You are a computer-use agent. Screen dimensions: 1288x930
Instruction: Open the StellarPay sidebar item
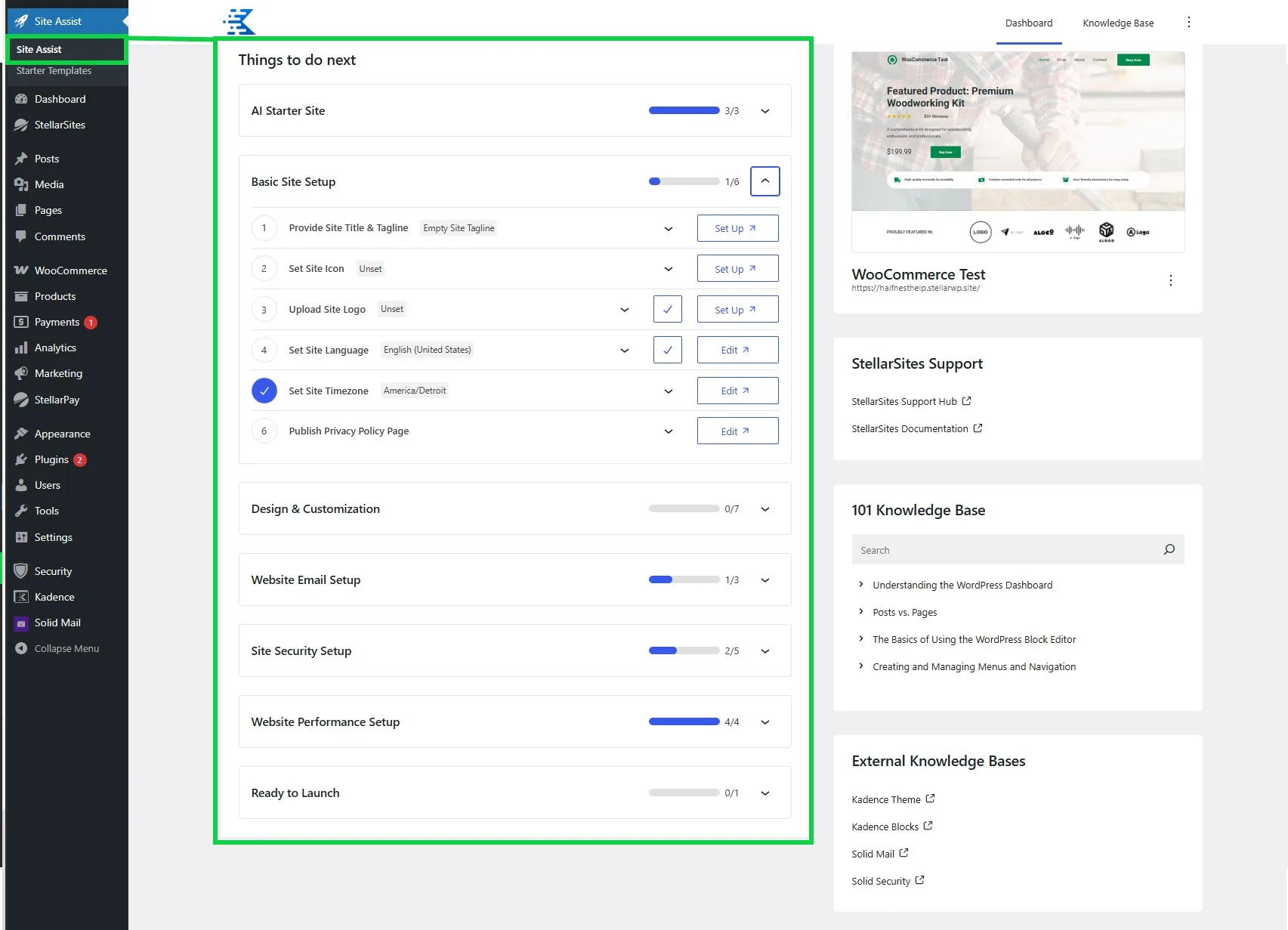(56, 400)
